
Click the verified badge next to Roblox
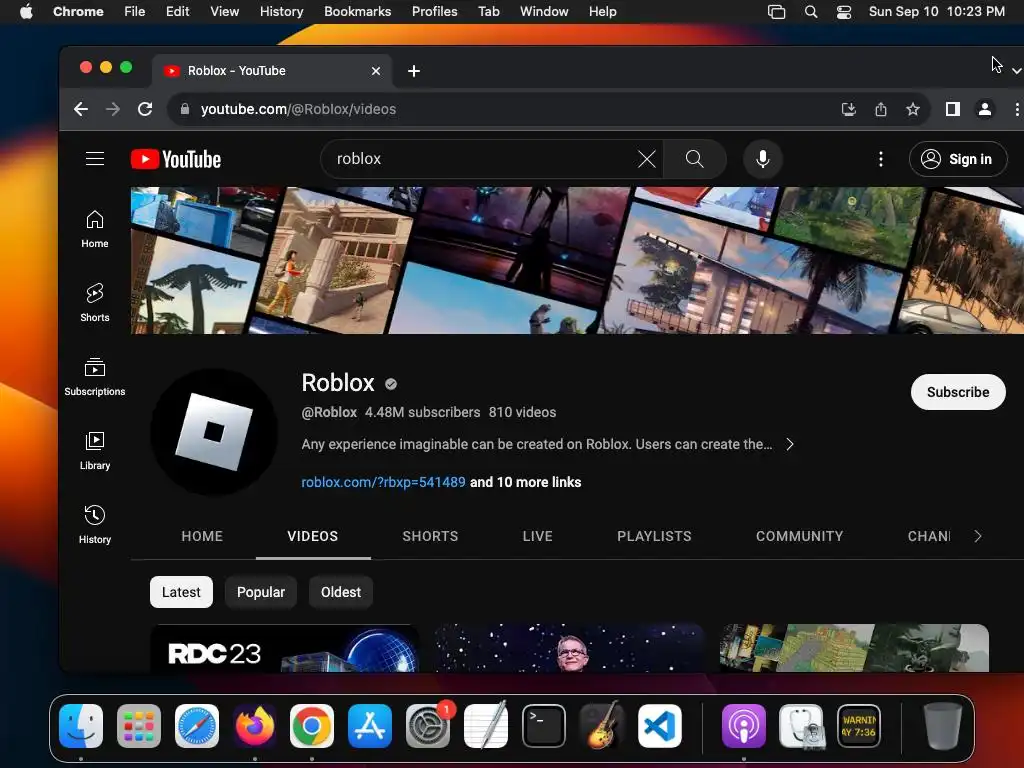(391, 384)
